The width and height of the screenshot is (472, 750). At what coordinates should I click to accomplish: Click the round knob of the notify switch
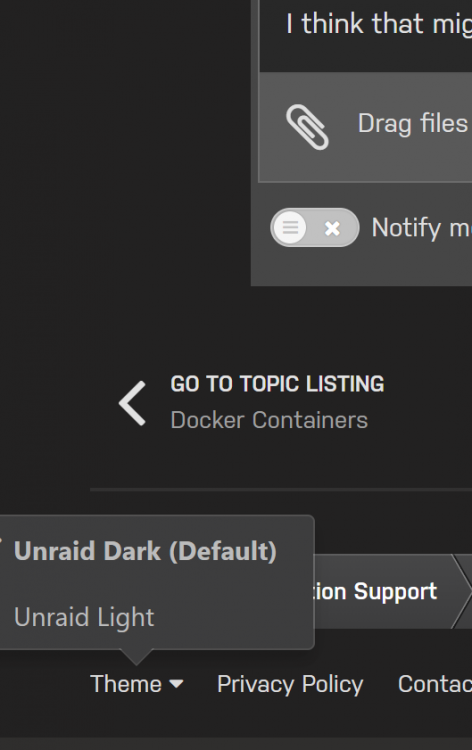coord(290,228)
